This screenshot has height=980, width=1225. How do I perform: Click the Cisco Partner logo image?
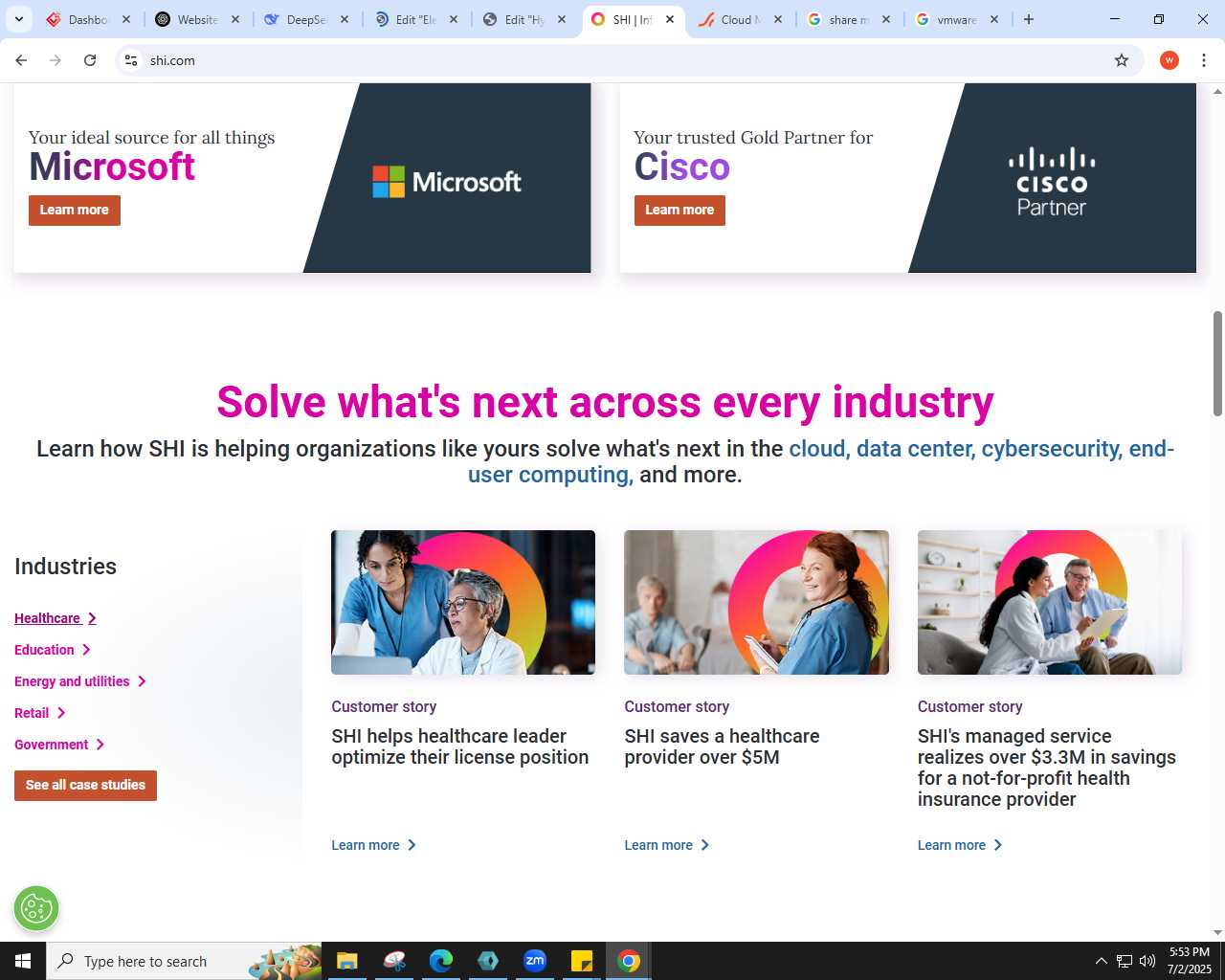[1052, 182]
